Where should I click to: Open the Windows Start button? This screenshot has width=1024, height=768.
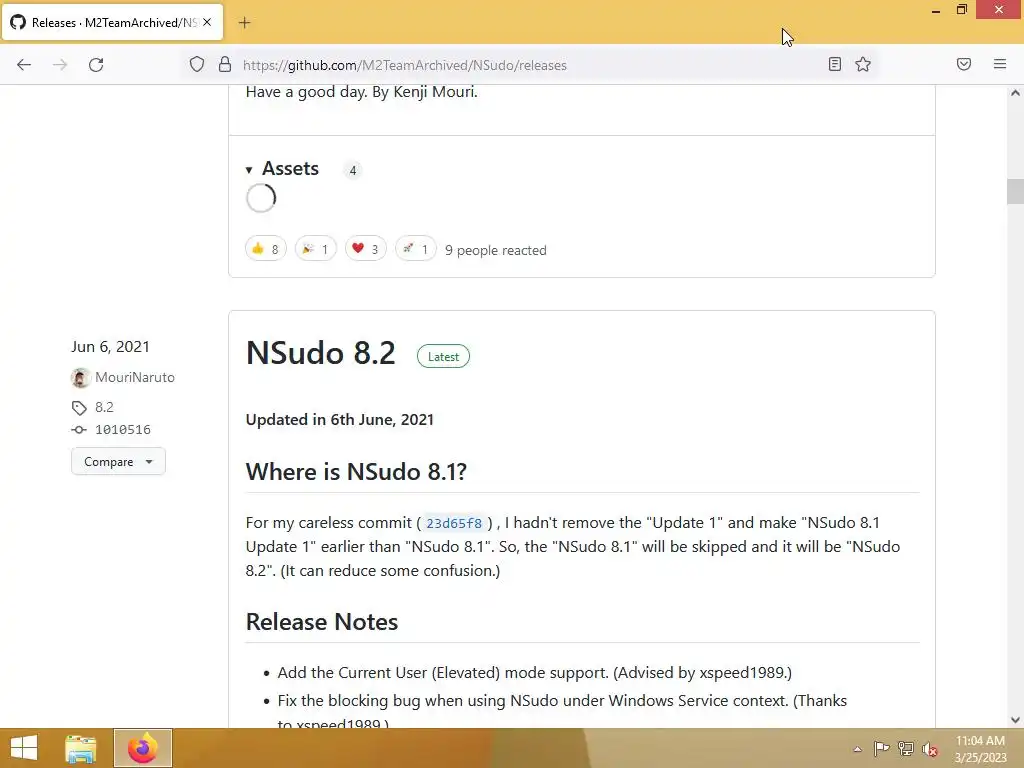24,748
